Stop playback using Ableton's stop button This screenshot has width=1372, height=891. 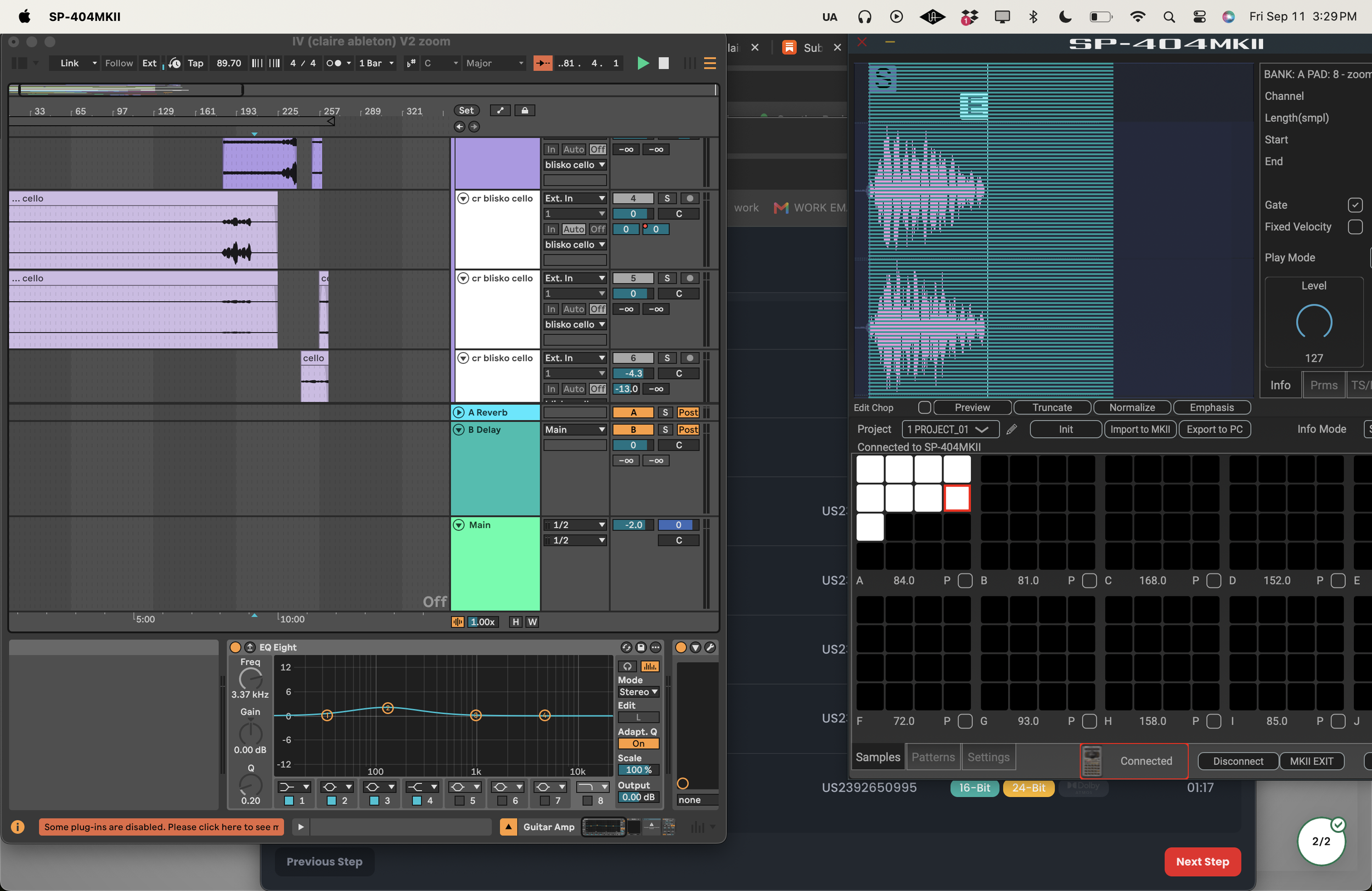(663, 64)
